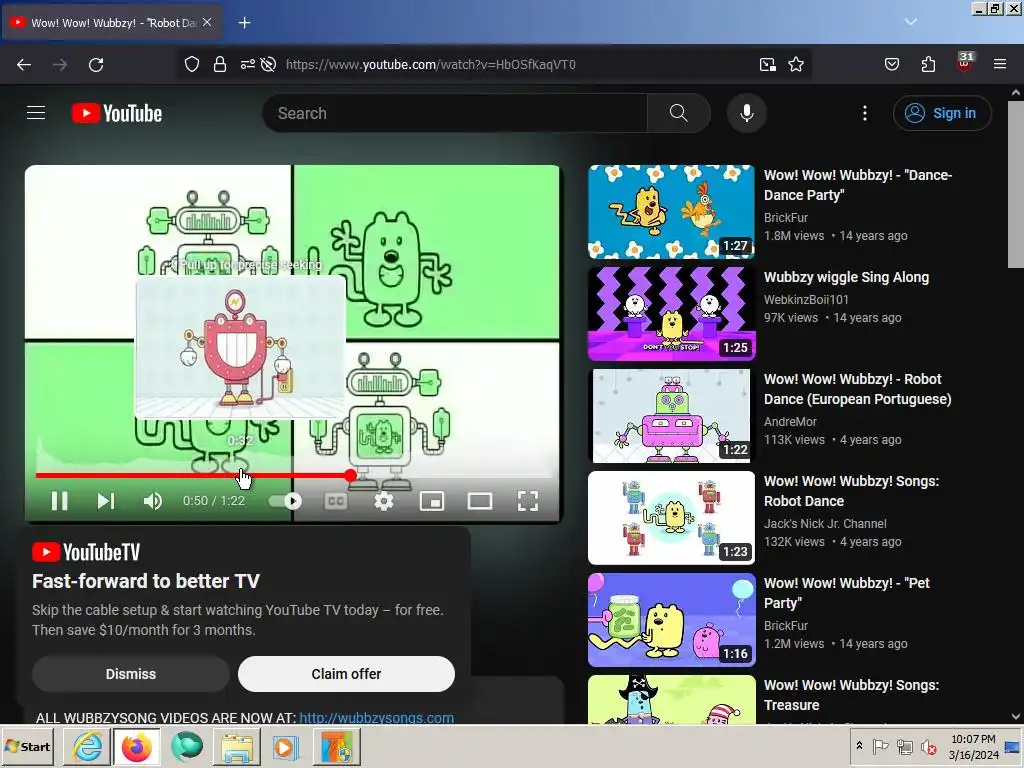Toggle closed captions CC button
The width and height of the screenshot is (1024, 768).
click(336, 501)
